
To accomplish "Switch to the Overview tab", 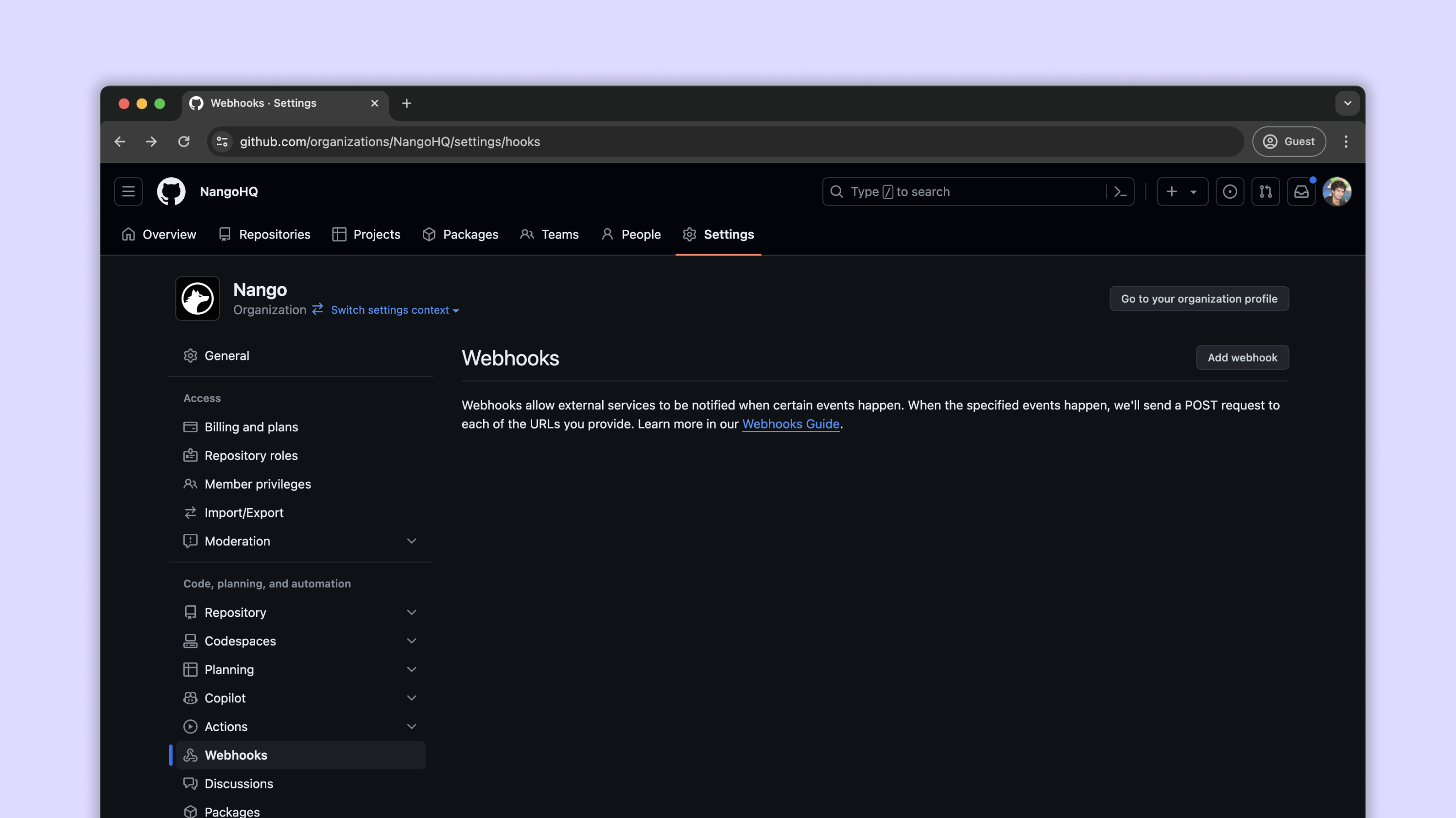I will tap(159, 235).
